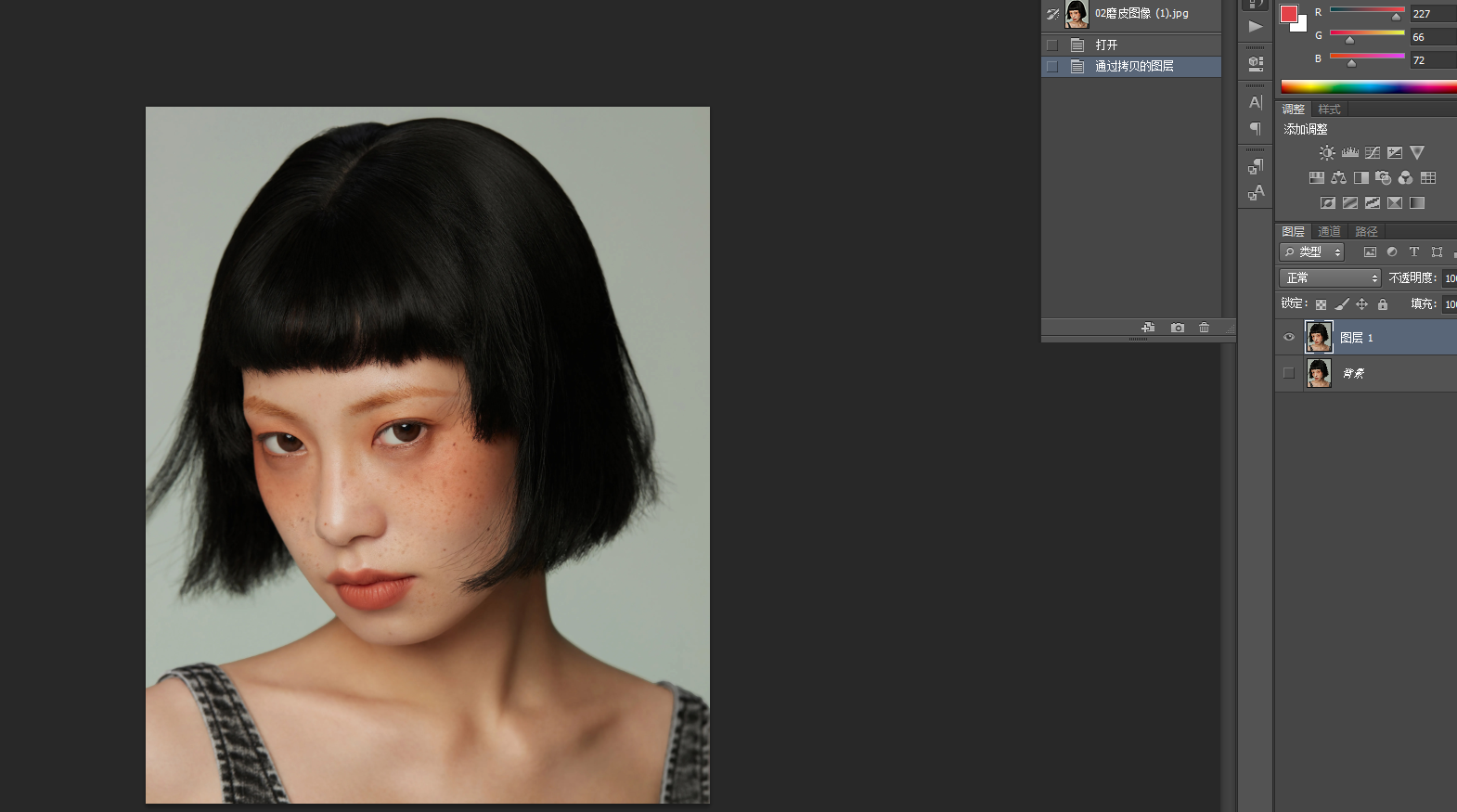Add a Channel Mixer adjustment
The height and width of the screenshot is (812, 1457).
point(1406,178)
